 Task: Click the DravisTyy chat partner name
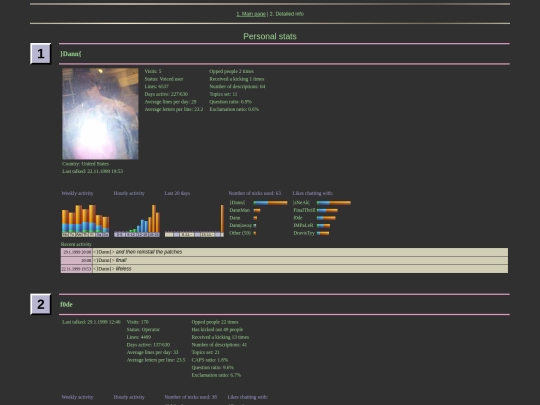coord(304,233)
